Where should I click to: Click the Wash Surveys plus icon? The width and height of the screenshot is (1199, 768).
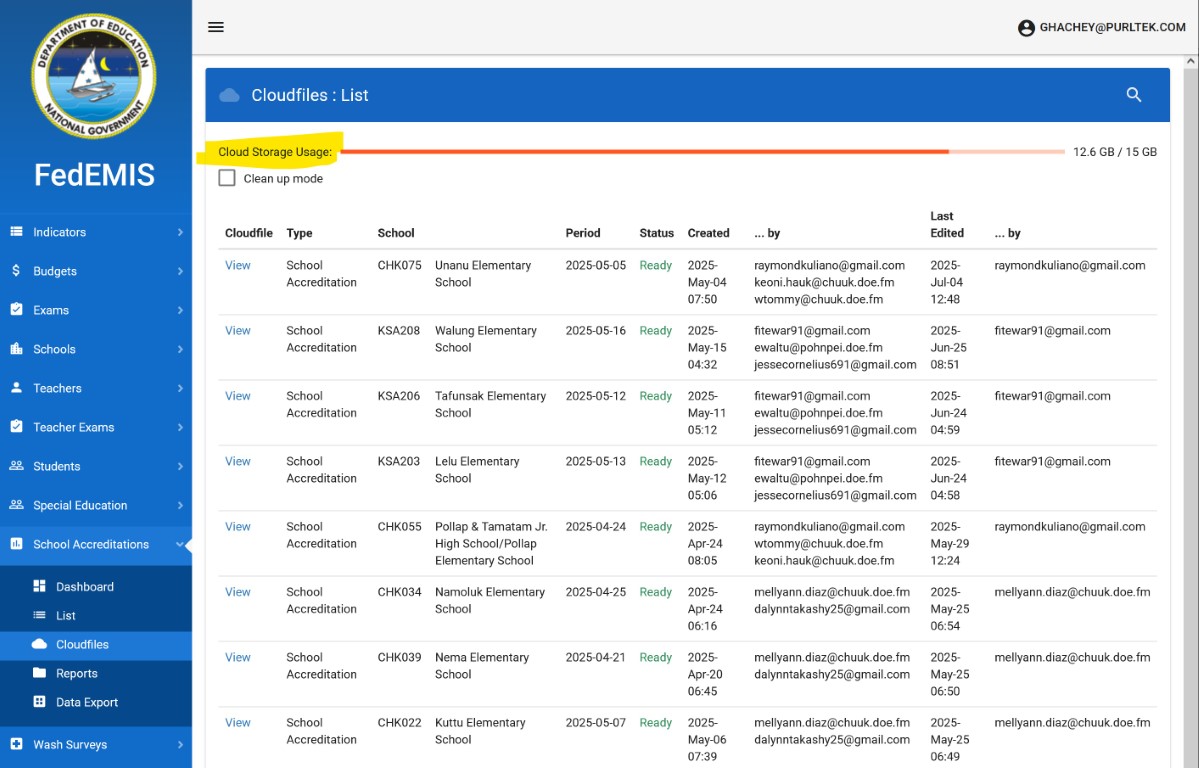16,745
